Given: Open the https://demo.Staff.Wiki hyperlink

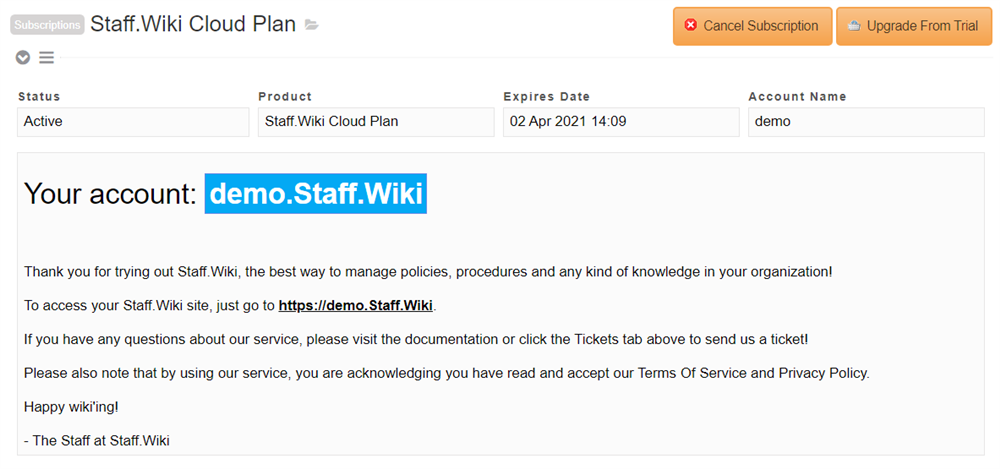Looking at the screenshot, I should click(x=356, y=306).
